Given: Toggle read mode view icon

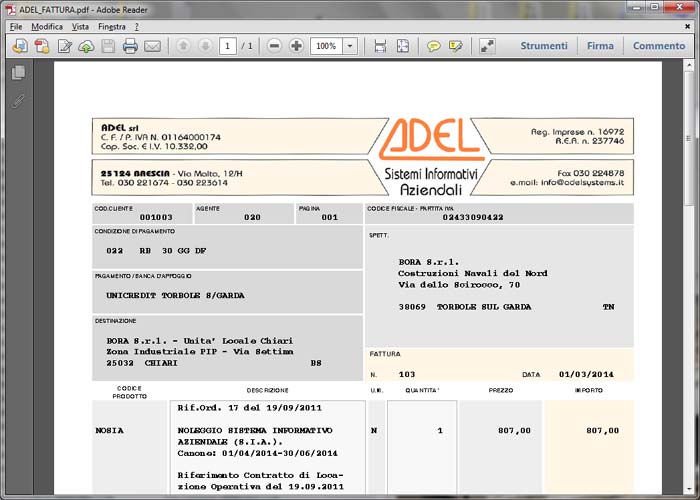Looking at the screenshot, I should 487,46.
